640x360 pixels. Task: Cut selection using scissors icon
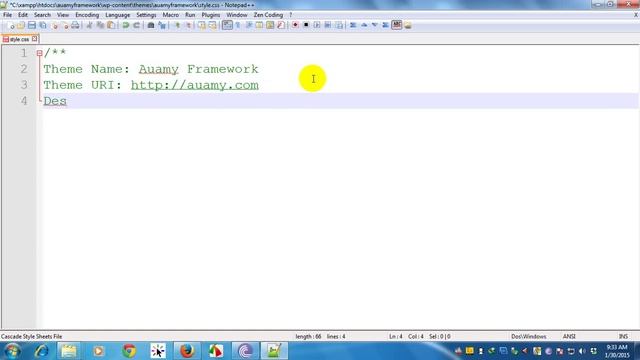pyautogui.click(x=89, y=25)
